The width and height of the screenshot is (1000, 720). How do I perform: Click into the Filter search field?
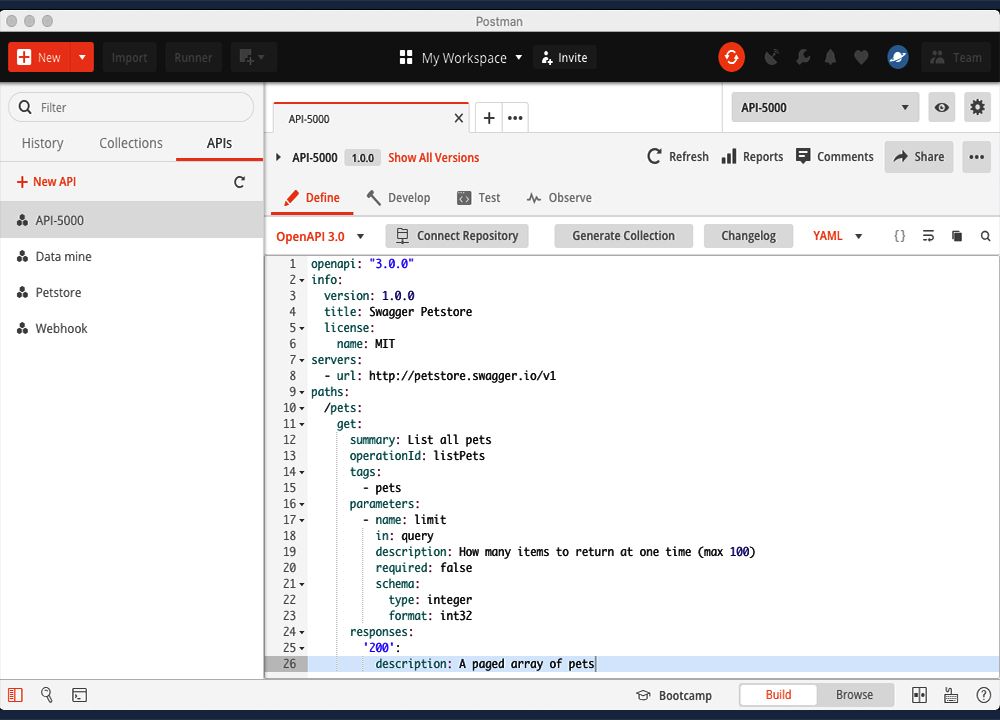tap(131, 107)
